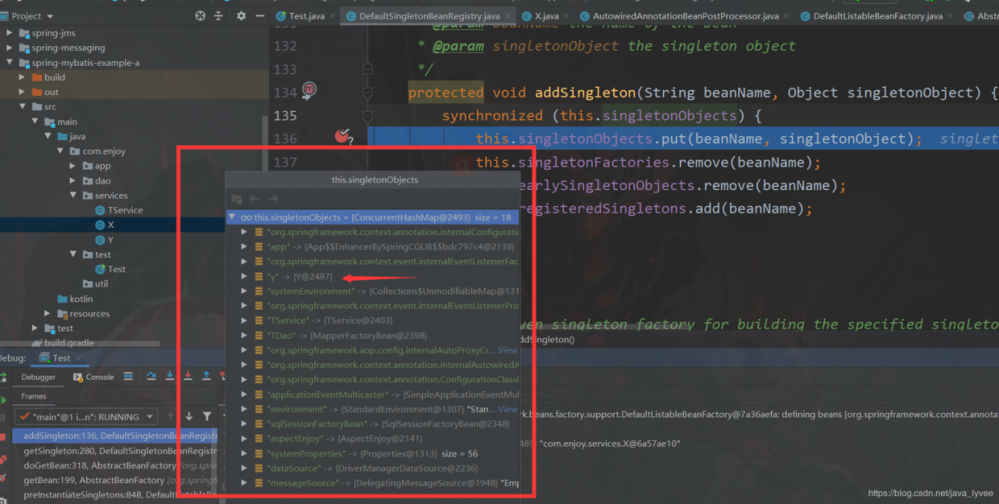Switch to Test.java editor tab
999x504 pixels.
point(306,16)
